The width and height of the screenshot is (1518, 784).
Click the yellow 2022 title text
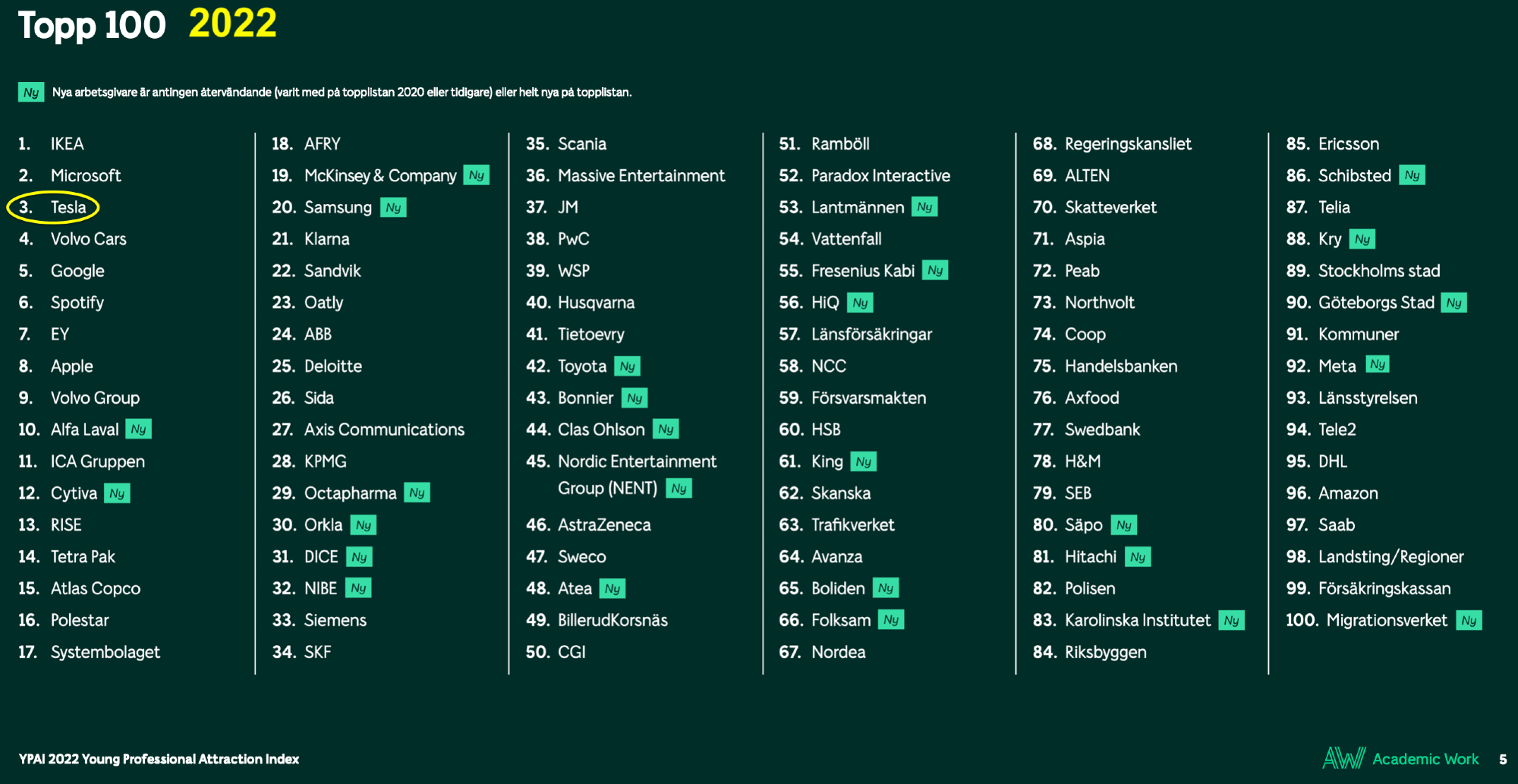[232, 24]
